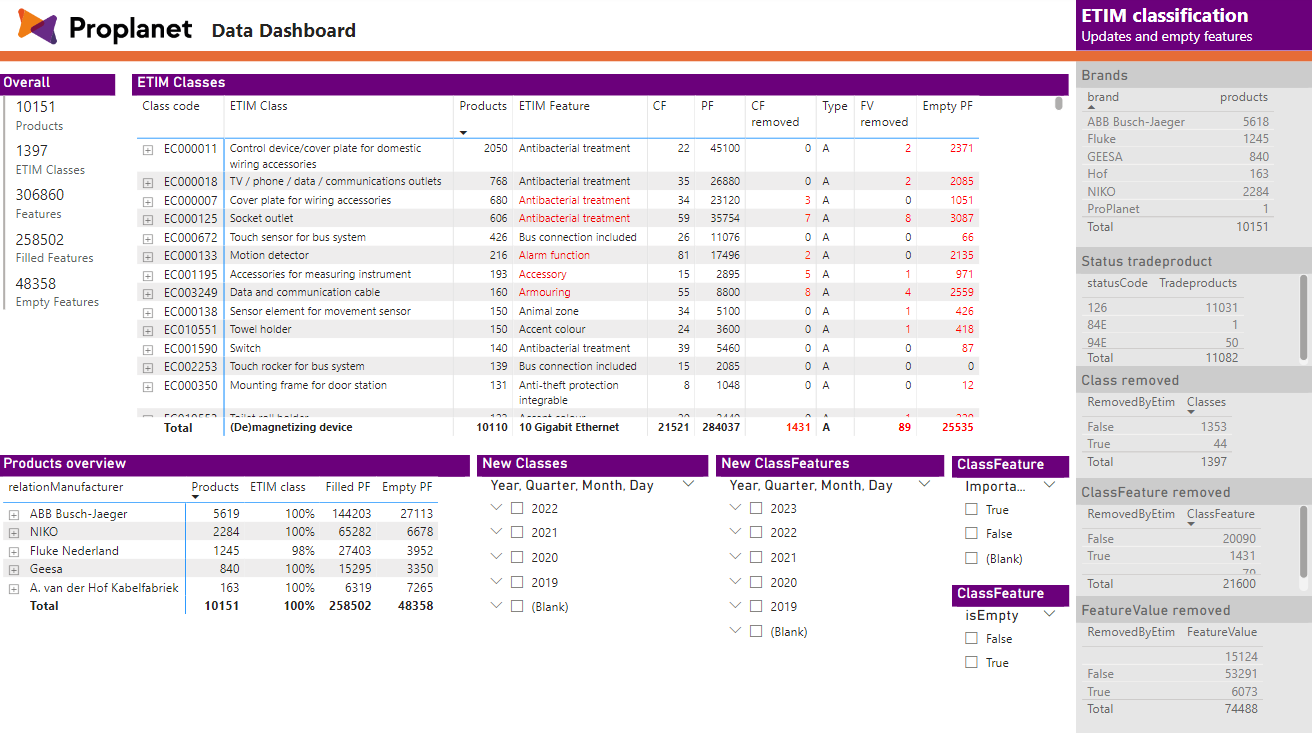Expand the Geesa manufacturer row
This screenshot has width=1312, height=733.
(14, 570)
